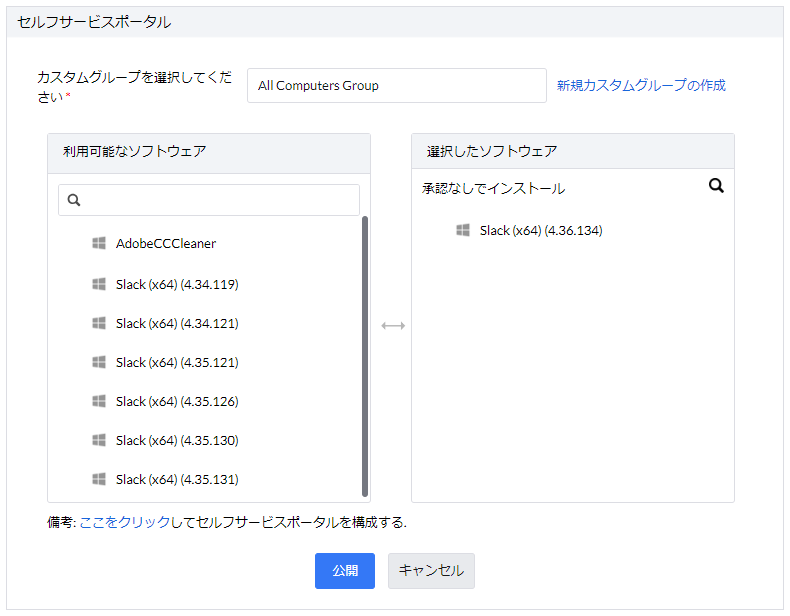Open the All Computers Group custom group dropdown
Image resolution: width=790 pixels, height=616 pixels.
(x=396, y=86)
